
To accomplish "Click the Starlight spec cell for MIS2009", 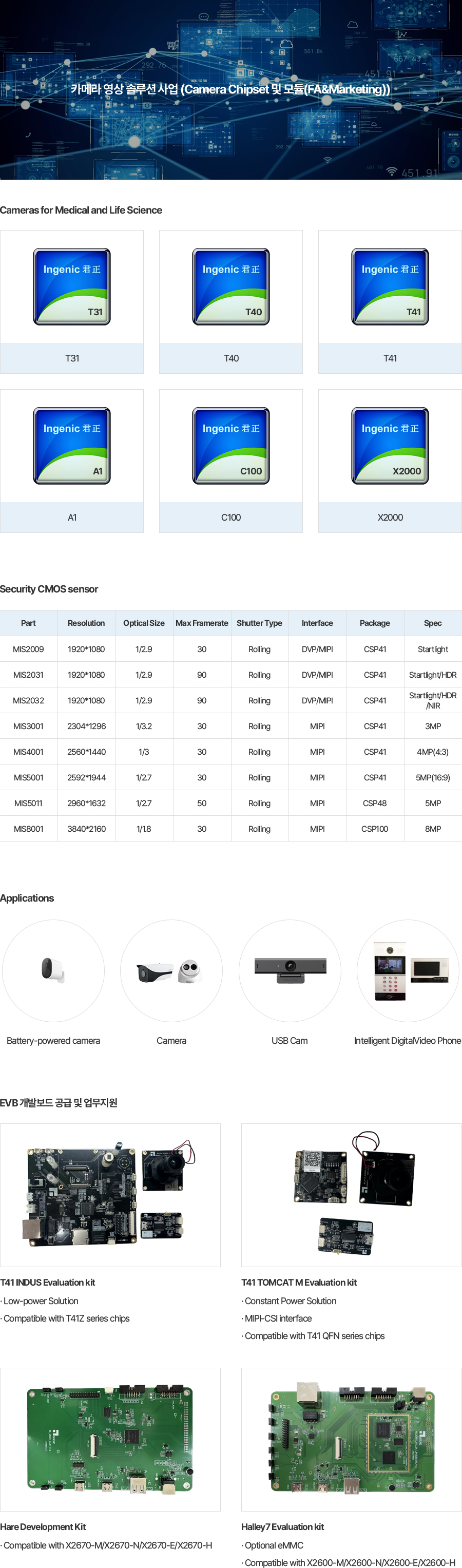I will coord(433,649).
